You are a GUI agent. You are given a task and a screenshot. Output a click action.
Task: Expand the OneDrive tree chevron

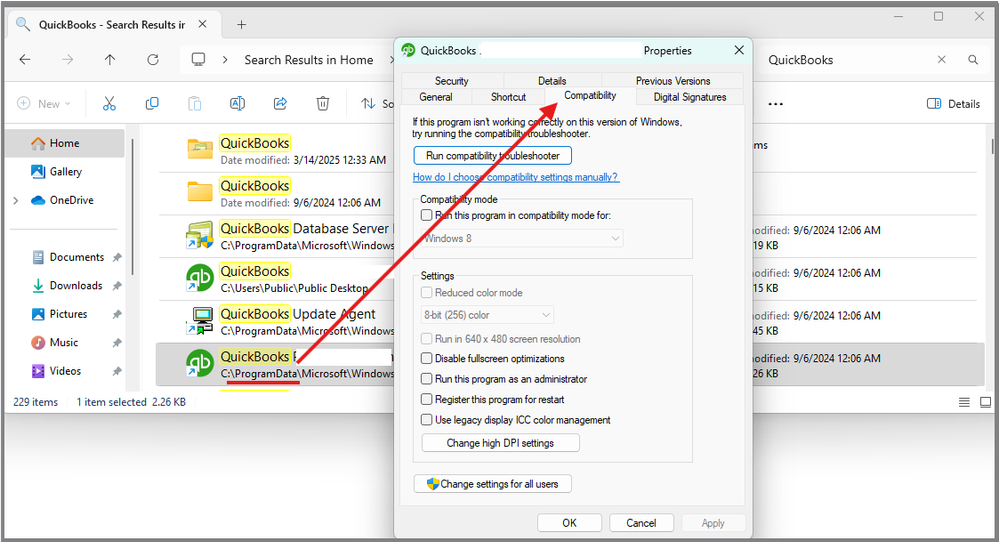[16, 201]
